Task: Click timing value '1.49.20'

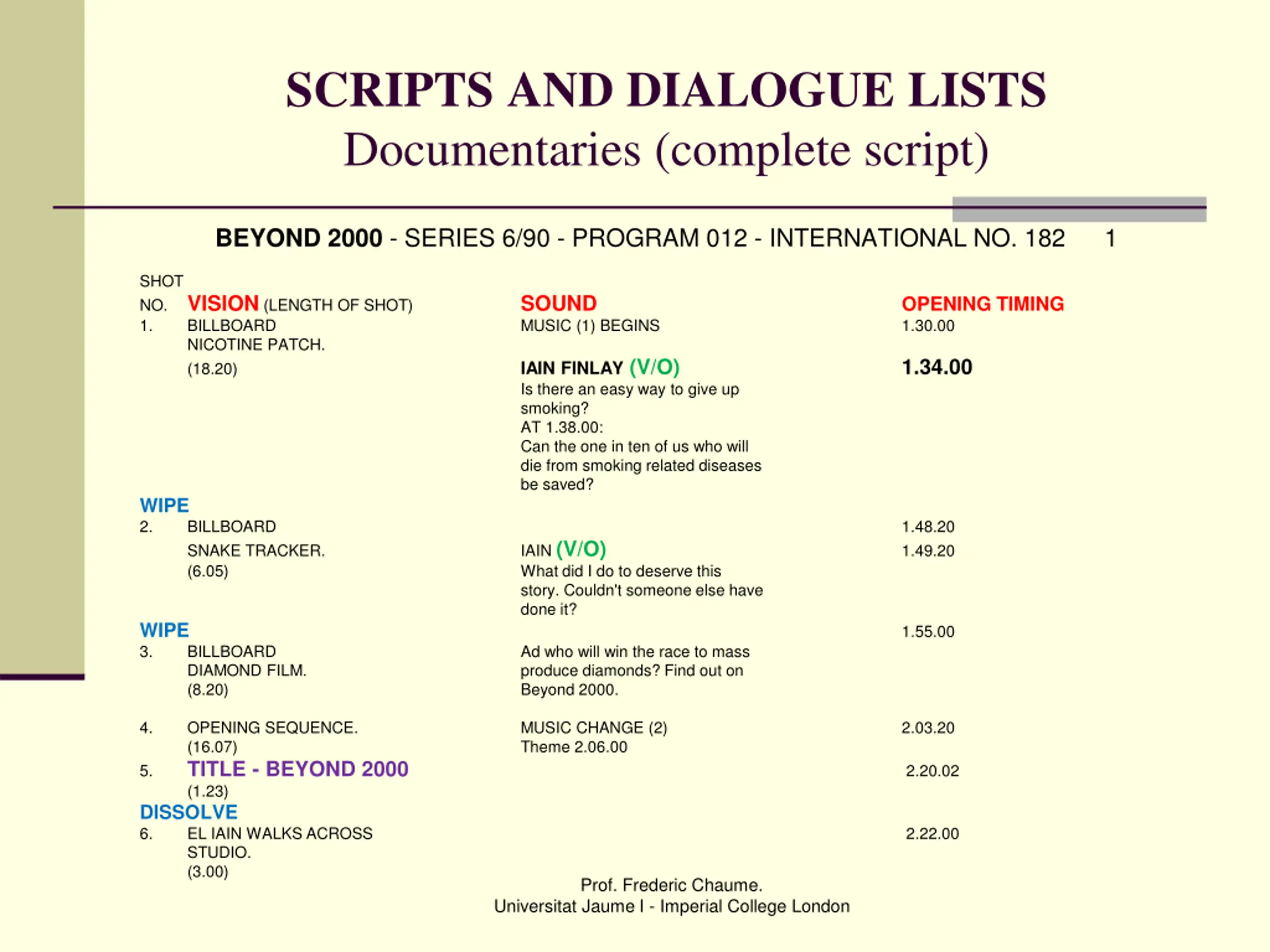Action: point(928,551)
